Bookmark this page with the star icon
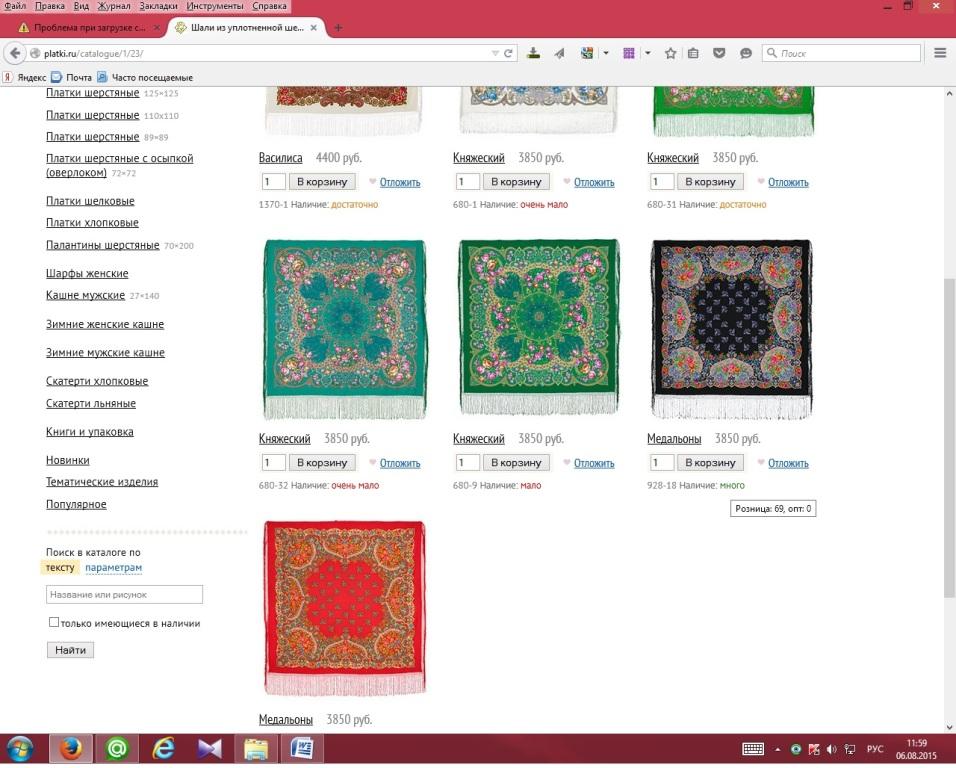Image resolution: width=956 pixels, height=768 pixels. 671,53
